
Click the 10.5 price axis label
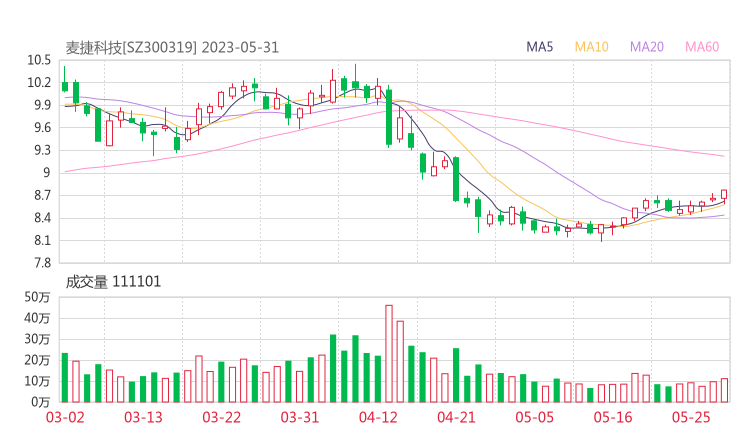coord(39,60)
